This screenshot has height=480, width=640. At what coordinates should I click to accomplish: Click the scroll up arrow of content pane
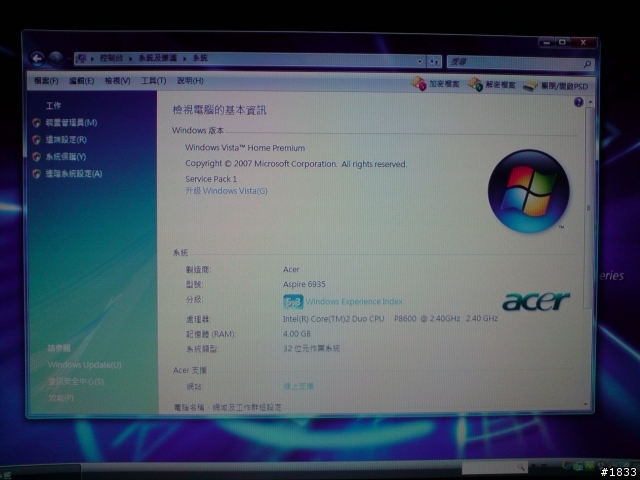tap(589, 102)
